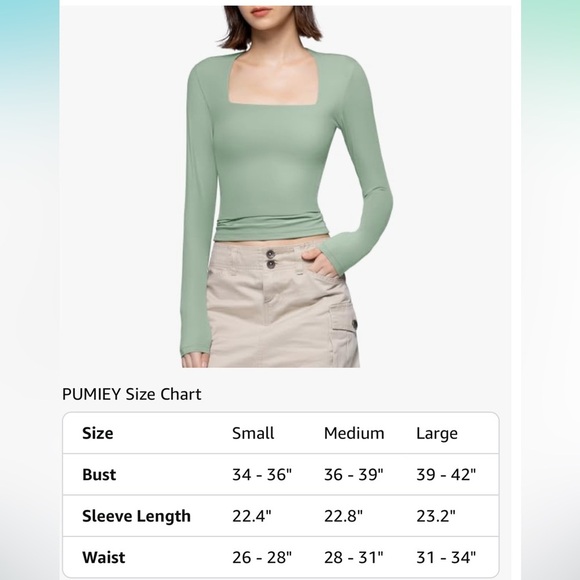Click the Medium waist value 28 - 31"

[354, 557]
